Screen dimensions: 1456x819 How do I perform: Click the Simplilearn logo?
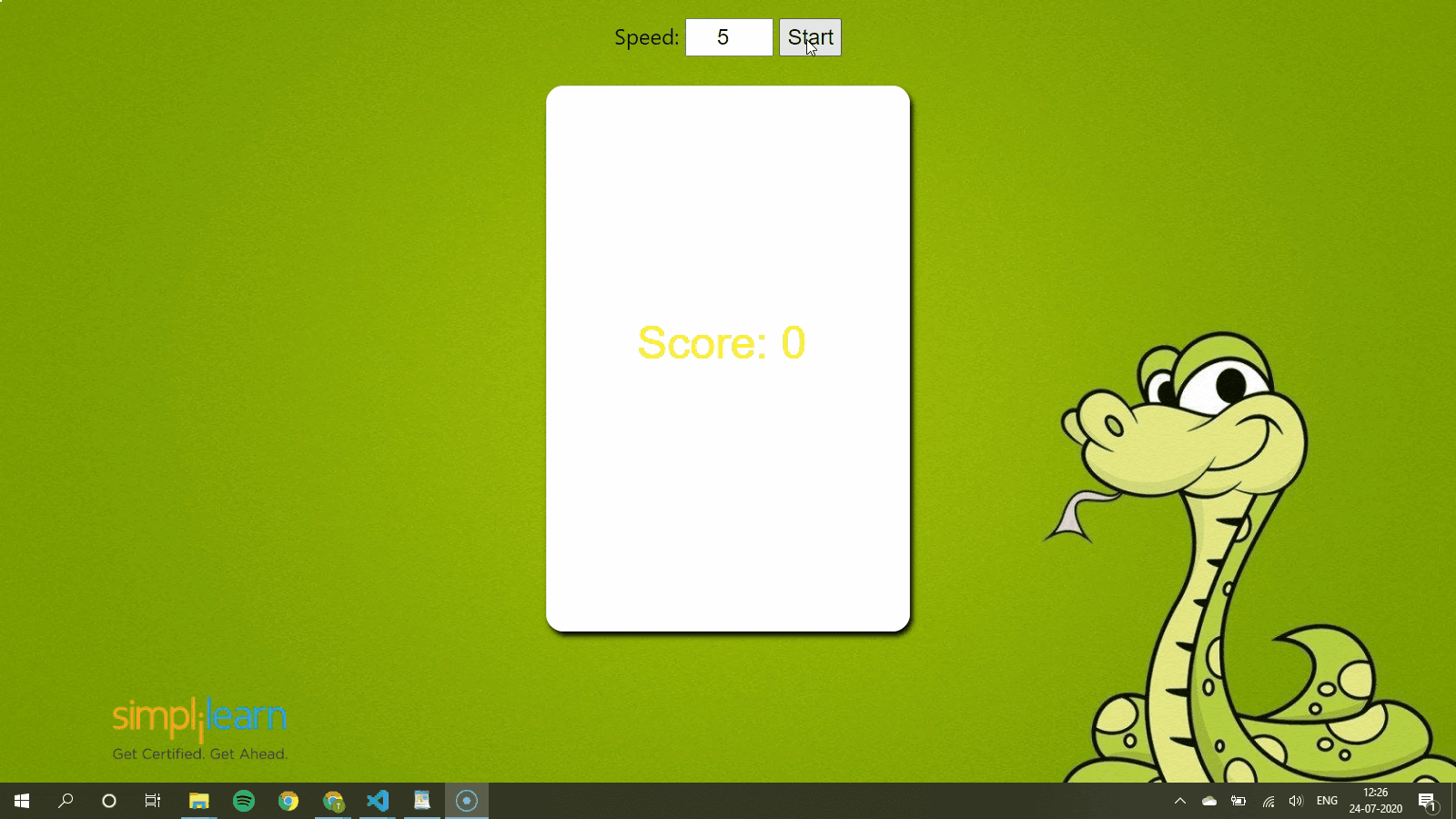pyautogui.click(x=198, y=719)
